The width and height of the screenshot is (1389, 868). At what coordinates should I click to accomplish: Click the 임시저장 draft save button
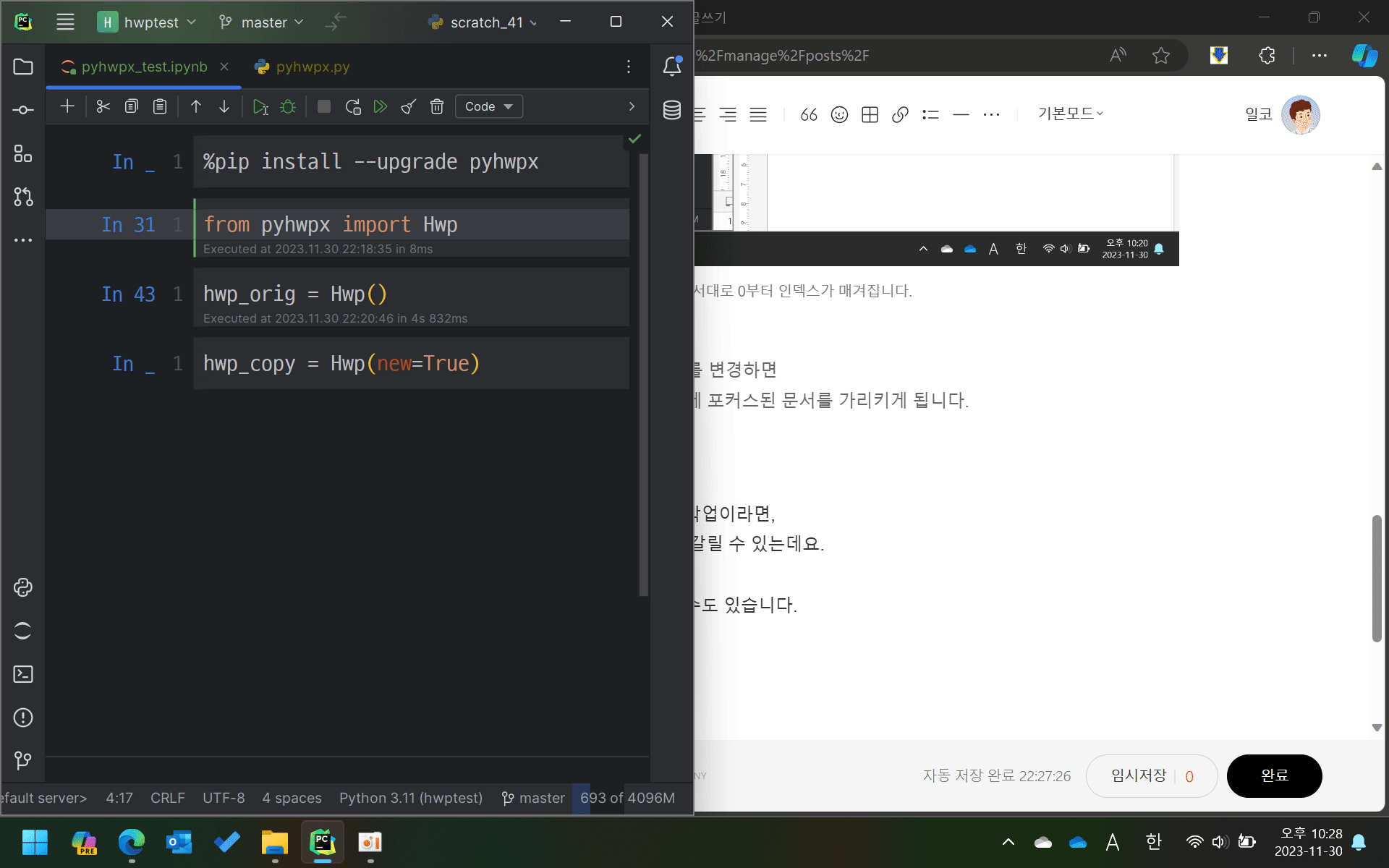[x=1139, y=775]
